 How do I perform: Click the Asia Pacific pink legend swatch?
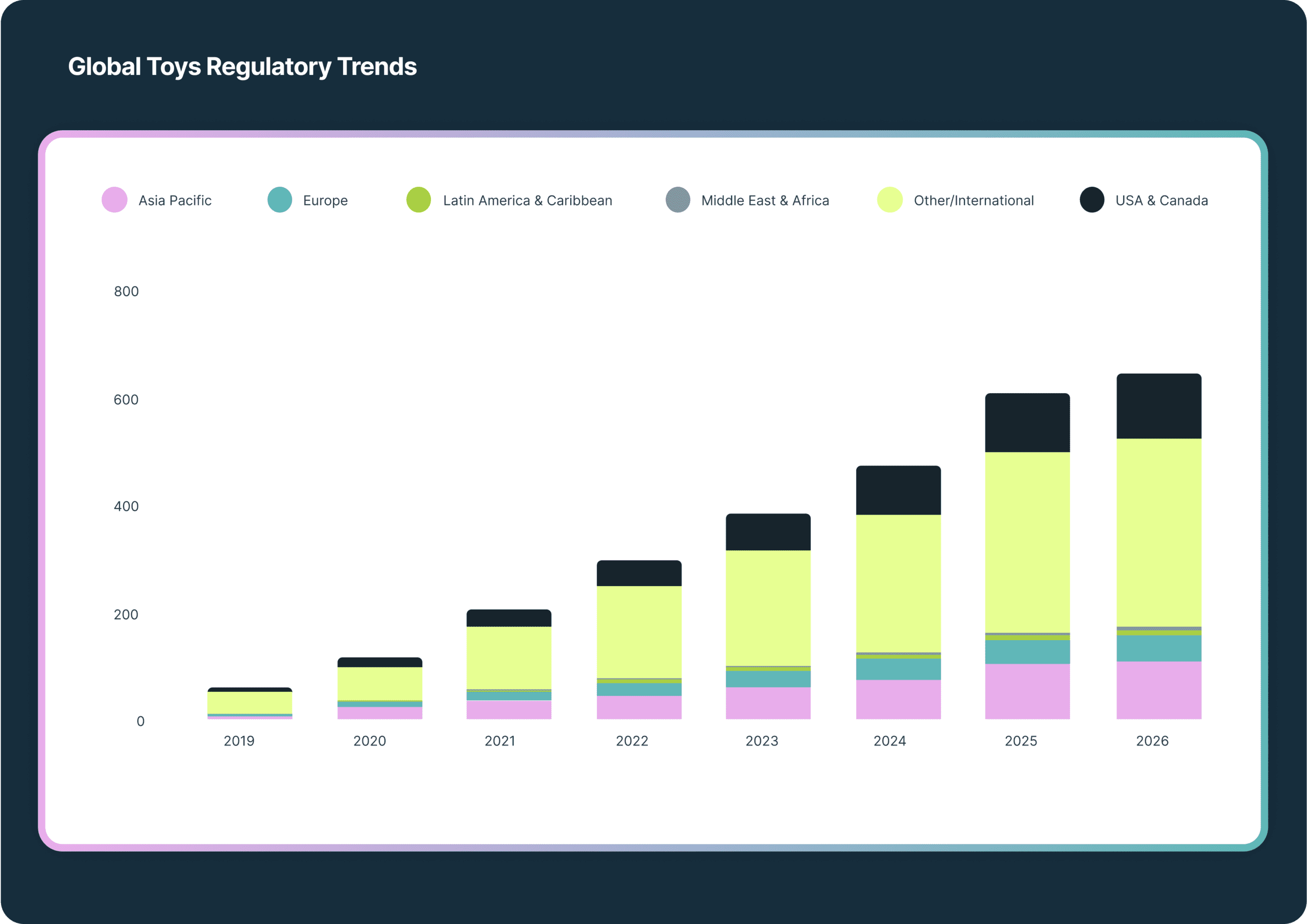point(114,200)
